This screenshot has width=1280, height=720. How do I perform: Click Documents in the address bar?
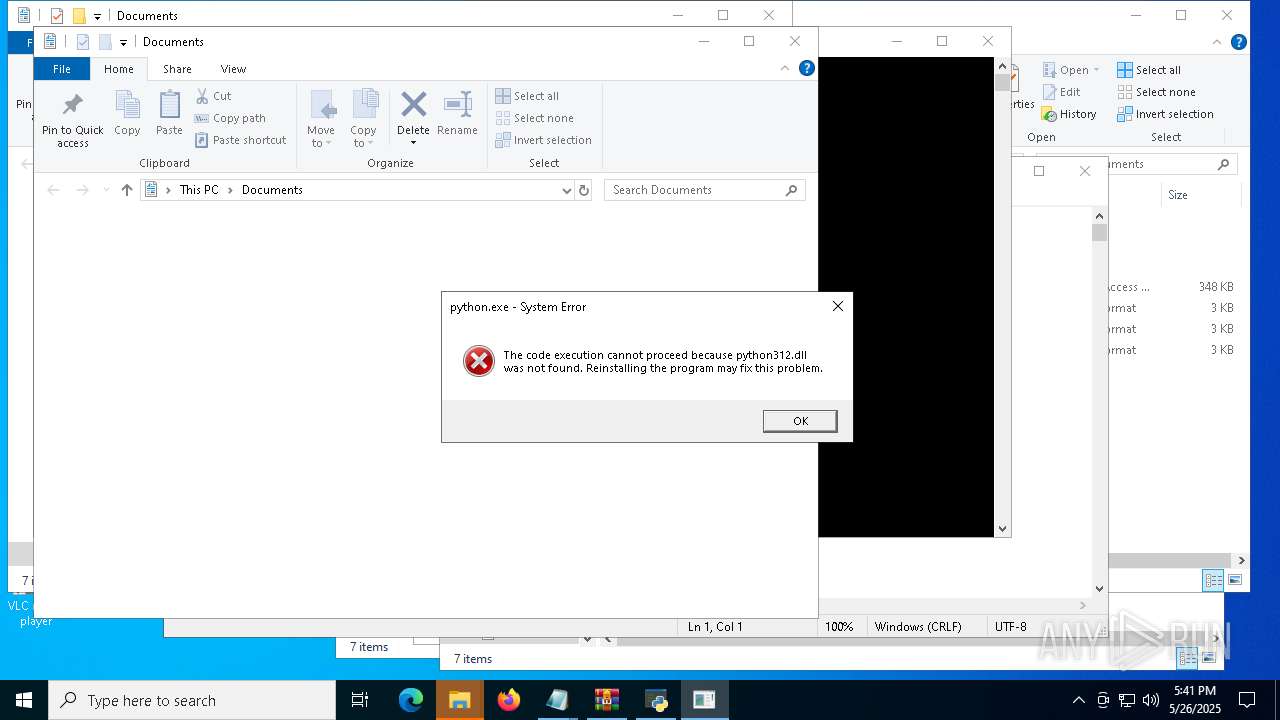click(x=272, y=190)
